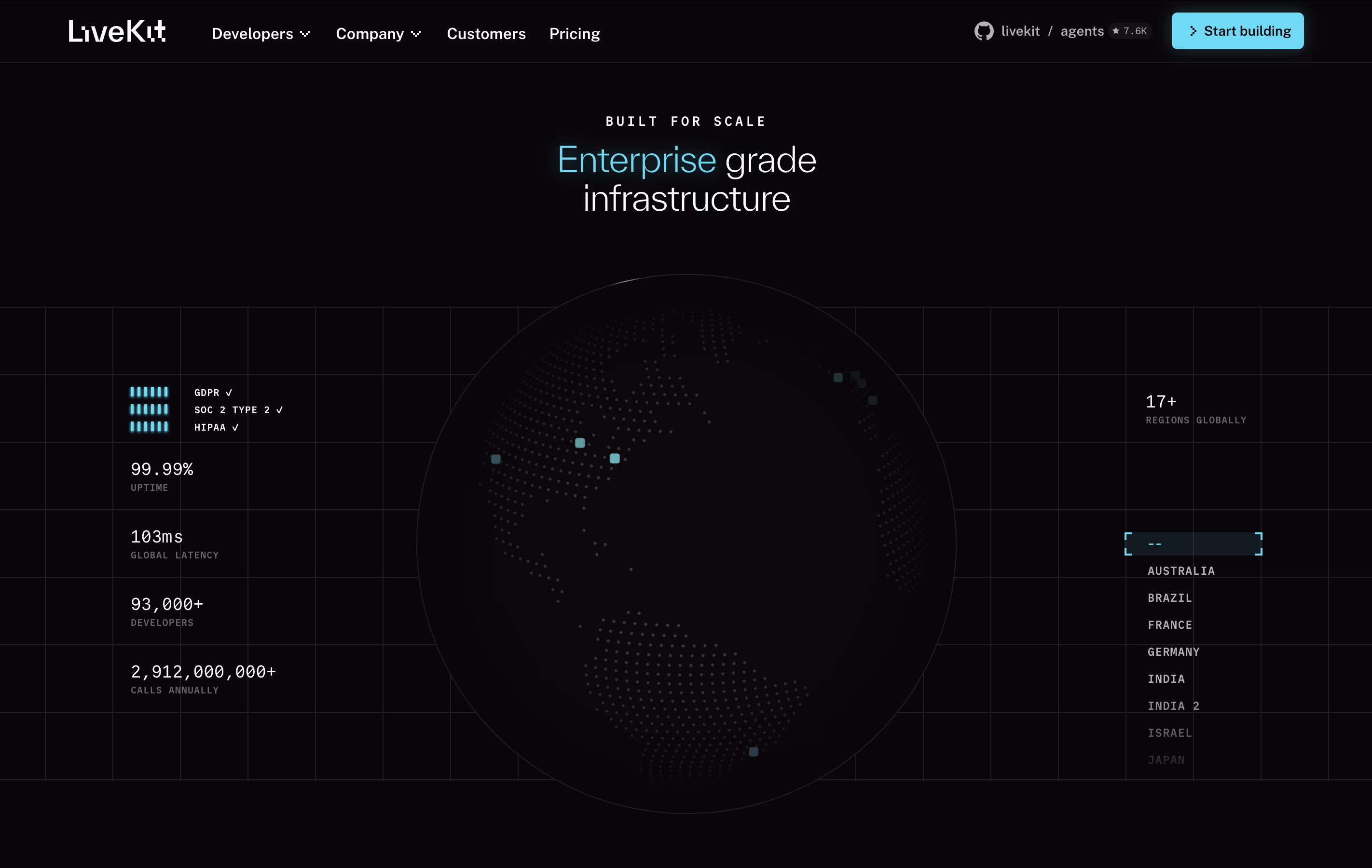Viewport: 1372px width, 868px height.
Task: Click the SOC 2 TYPE 2 checkmark
Action: coord(279,410)
